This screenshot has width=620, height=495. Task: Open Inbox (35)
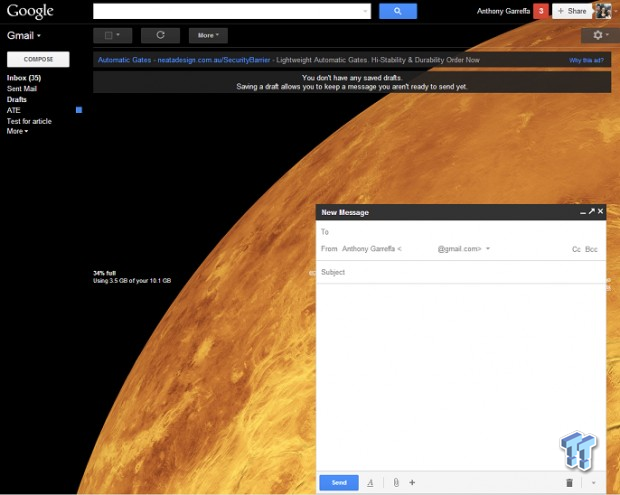(24, 78)
